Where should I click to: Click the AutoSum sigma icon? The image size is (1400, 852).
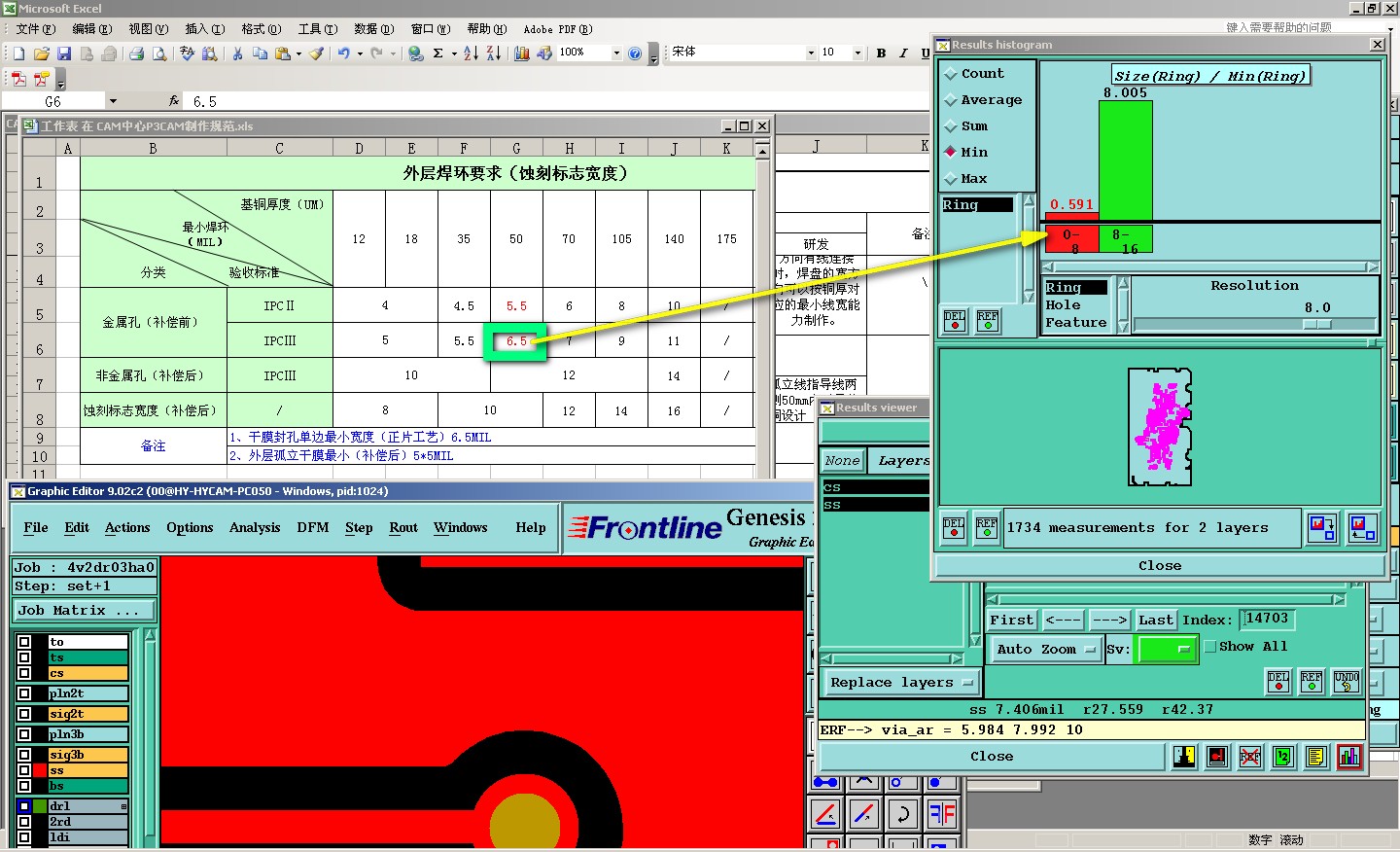[438, 53]
